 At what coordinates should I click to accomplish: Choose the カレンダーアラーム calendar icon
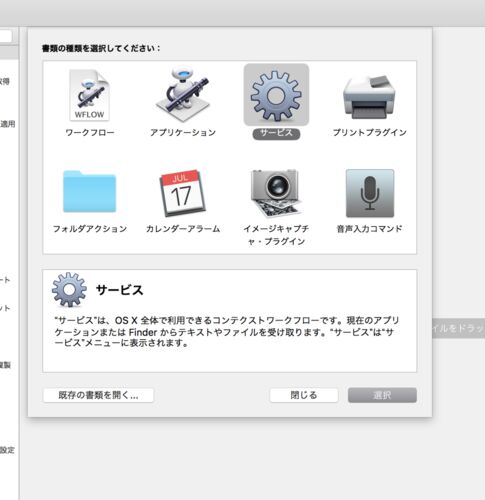[183, 193]
